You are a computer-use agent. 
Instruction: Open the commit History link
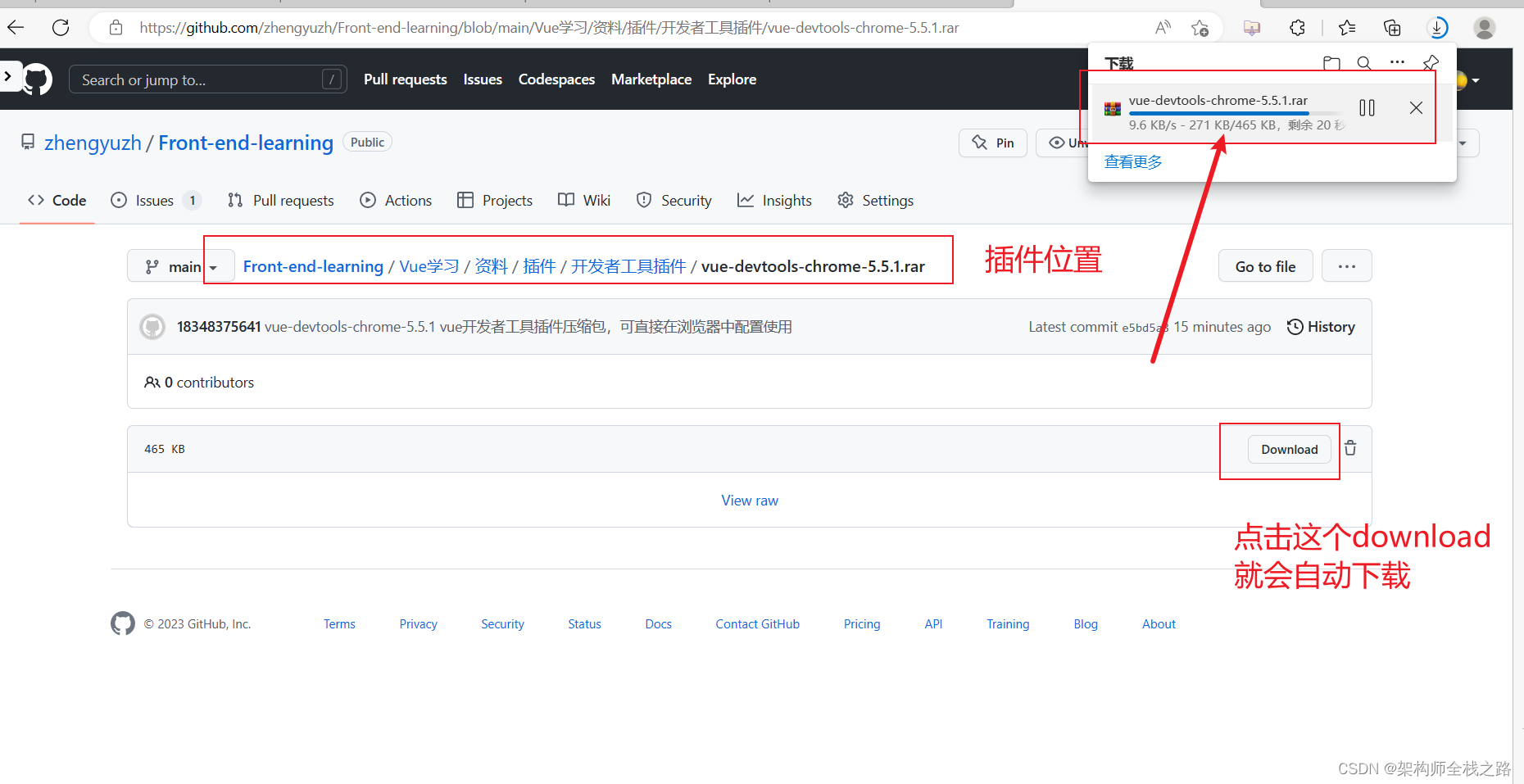(x=1321, y=327)
